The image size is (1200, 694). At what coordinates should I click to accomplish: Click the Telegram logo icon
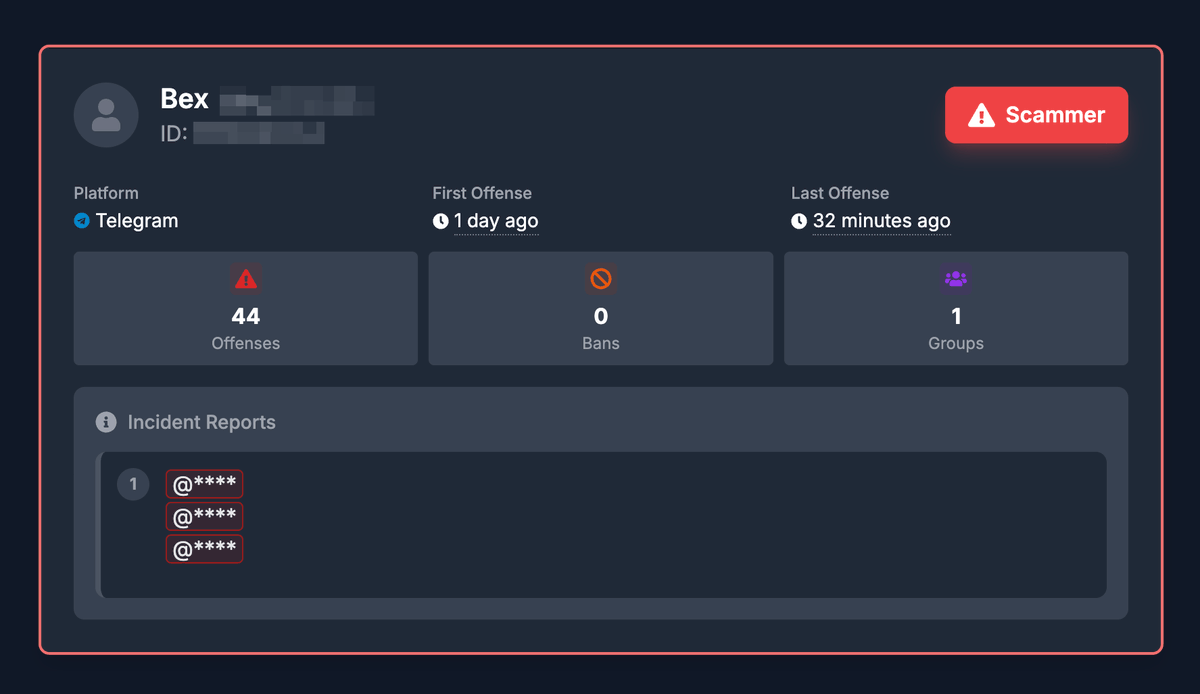pyautogui.click(x=82, y=221)
